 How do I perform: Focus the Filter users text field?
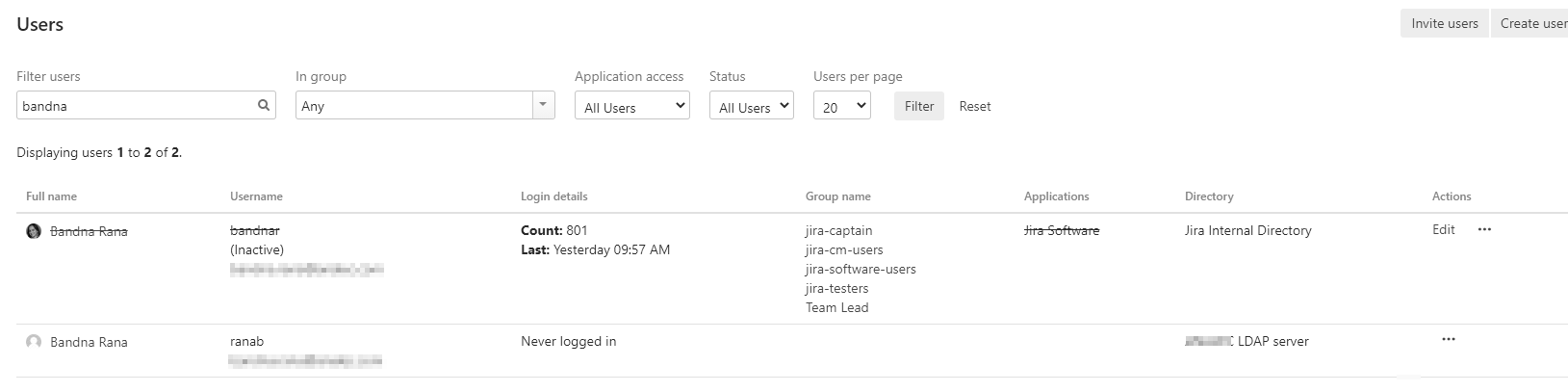pyautogui.click(x=146, y=106)
